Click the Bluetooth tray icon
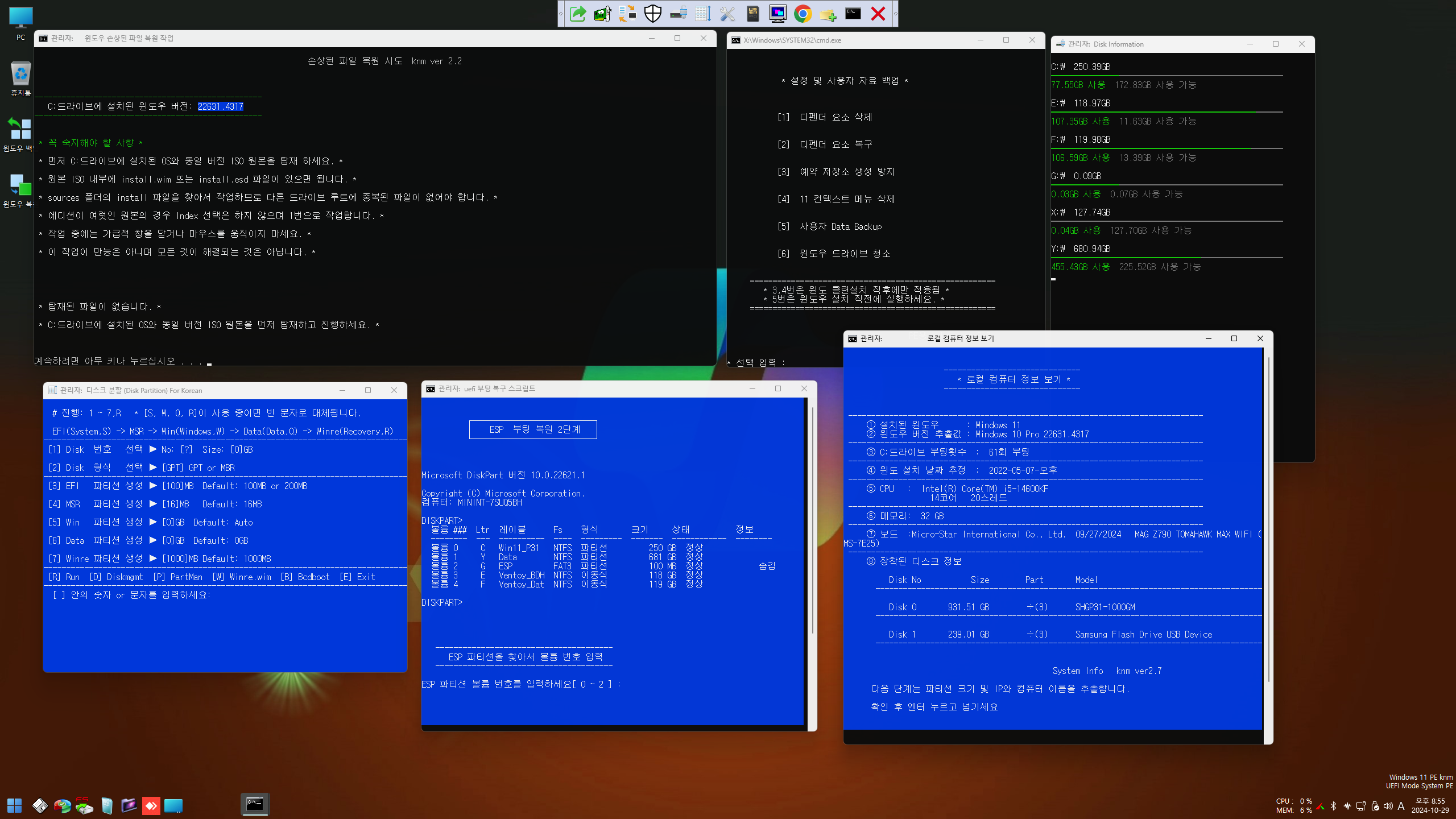This screenshot has width=1456, height=819. click(1333, 806)
